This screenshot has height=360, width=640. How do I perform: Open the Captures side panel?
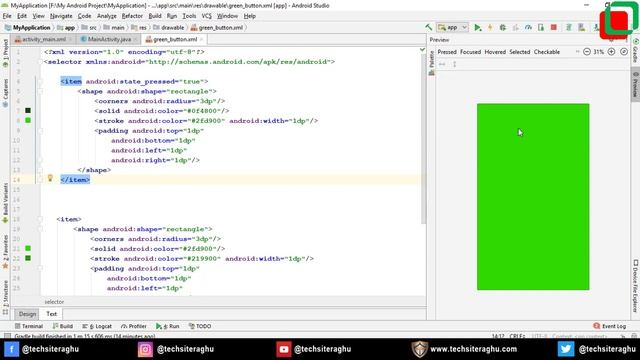click(x=5, y=93)
